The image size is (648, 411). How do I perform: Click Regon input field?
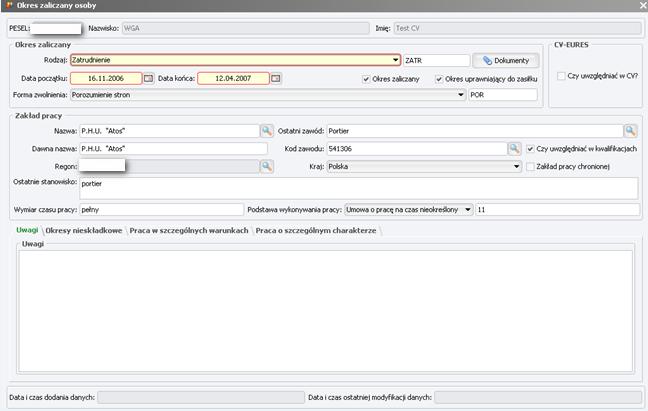tap(169, 166)
